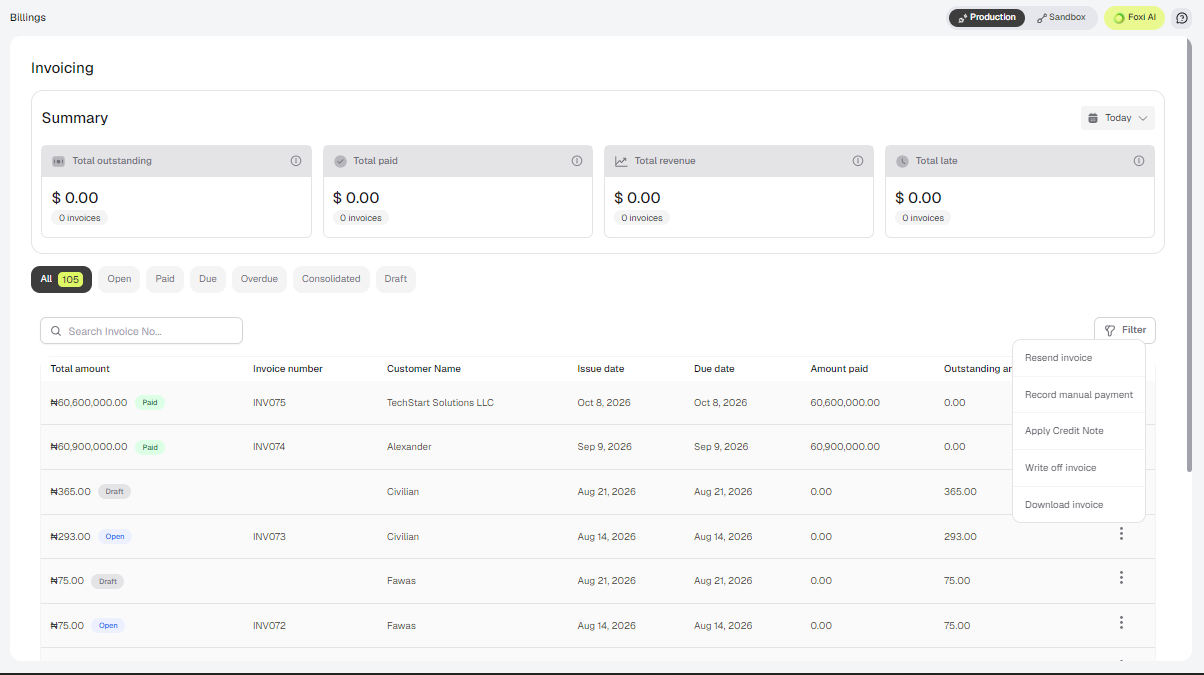Click the ₦293.00 total amount
This screenshot has width=1204, height=675.
point(70,536)
